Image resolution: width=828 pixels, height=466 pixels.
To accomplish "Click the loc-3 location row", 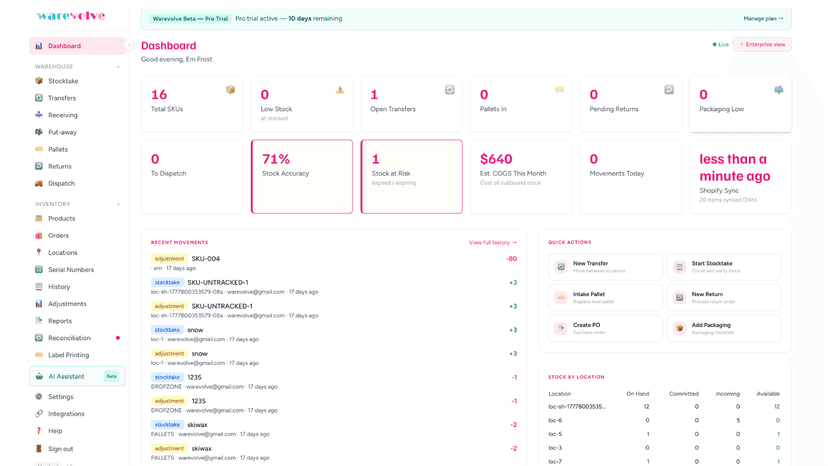I will click(664, 448).
